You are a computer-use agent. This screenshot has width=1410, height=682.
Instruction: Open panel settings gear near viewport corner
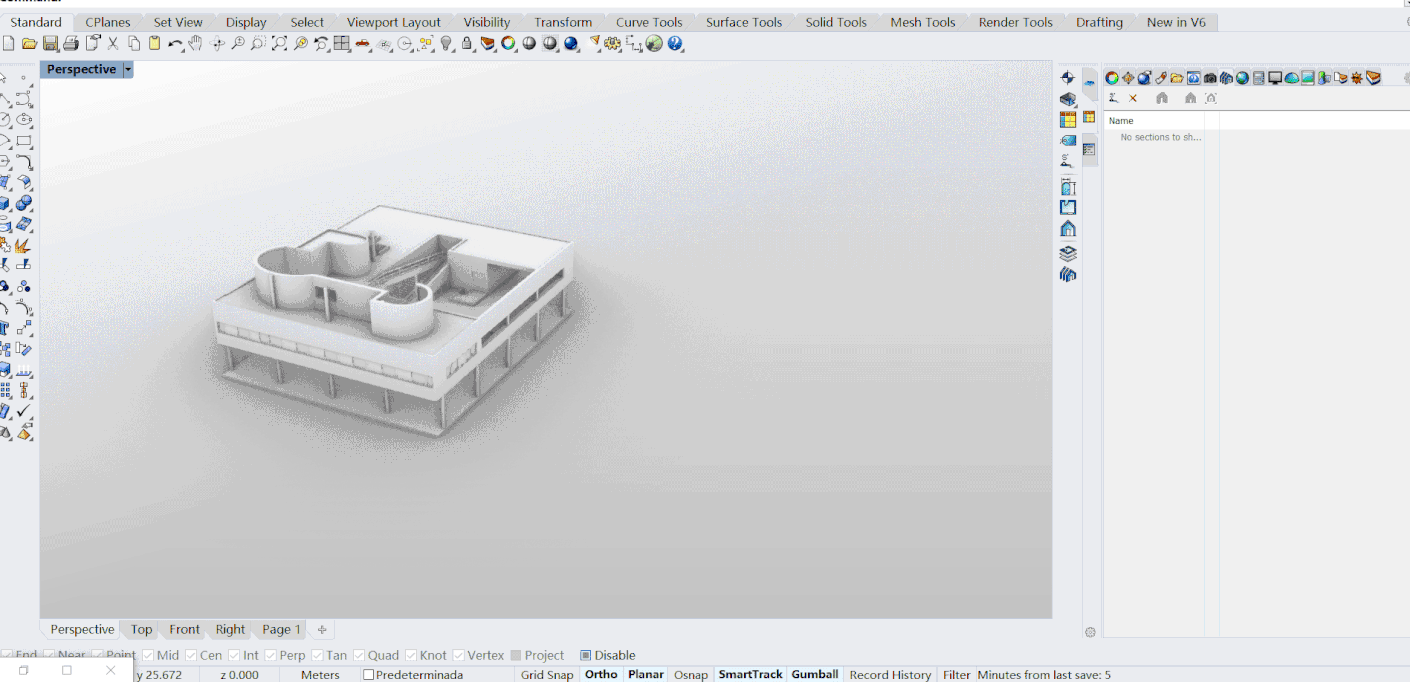1090,632
